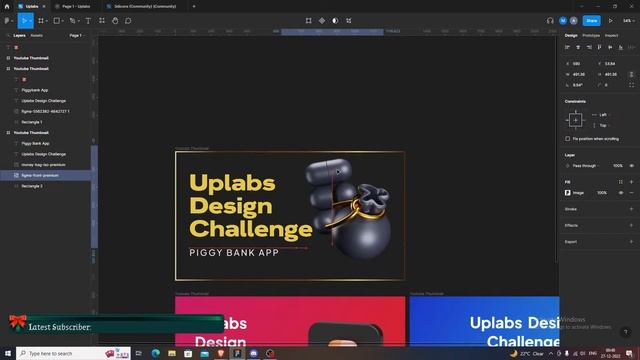This screenshot has height=360, width=640.
Task: Select the Move tool in toolbar
Action: [24, 21]
